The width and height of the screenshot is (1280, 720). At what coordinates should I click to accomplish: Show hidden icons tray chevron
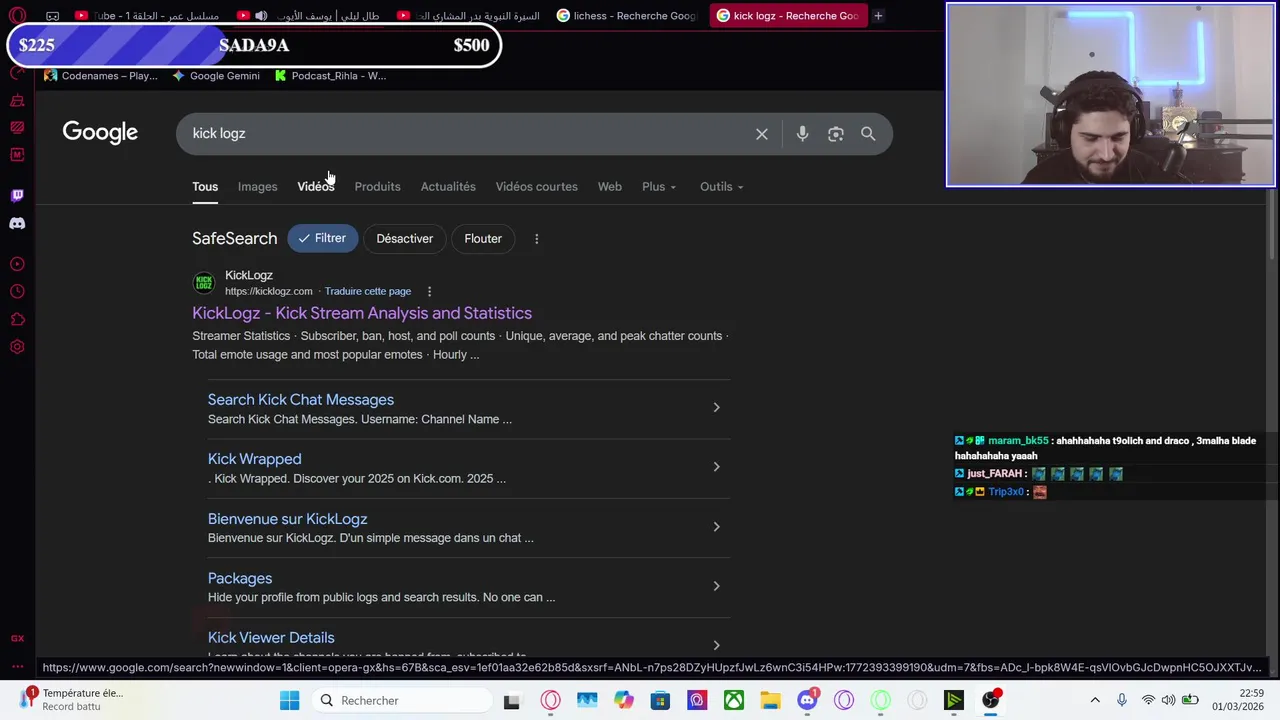tap(1095, 700)
